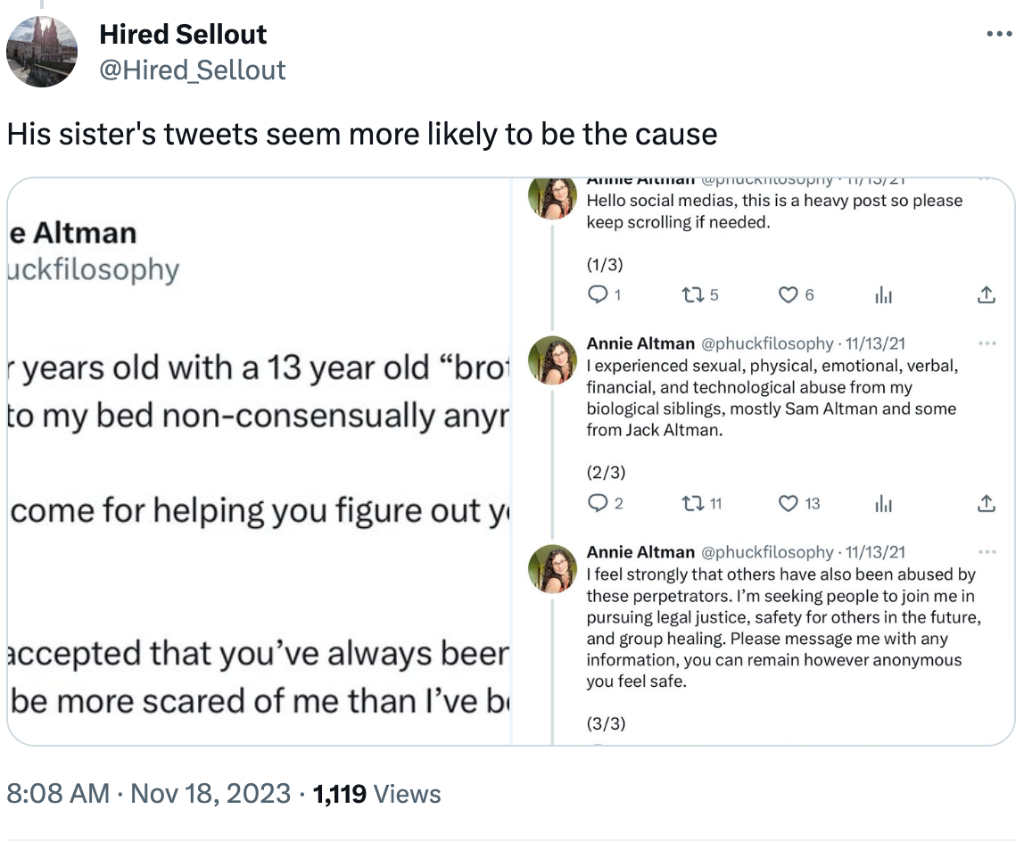Open the tweet's three-dot more menu
This screenshot has height=843, width=1024.
[999, 33]
